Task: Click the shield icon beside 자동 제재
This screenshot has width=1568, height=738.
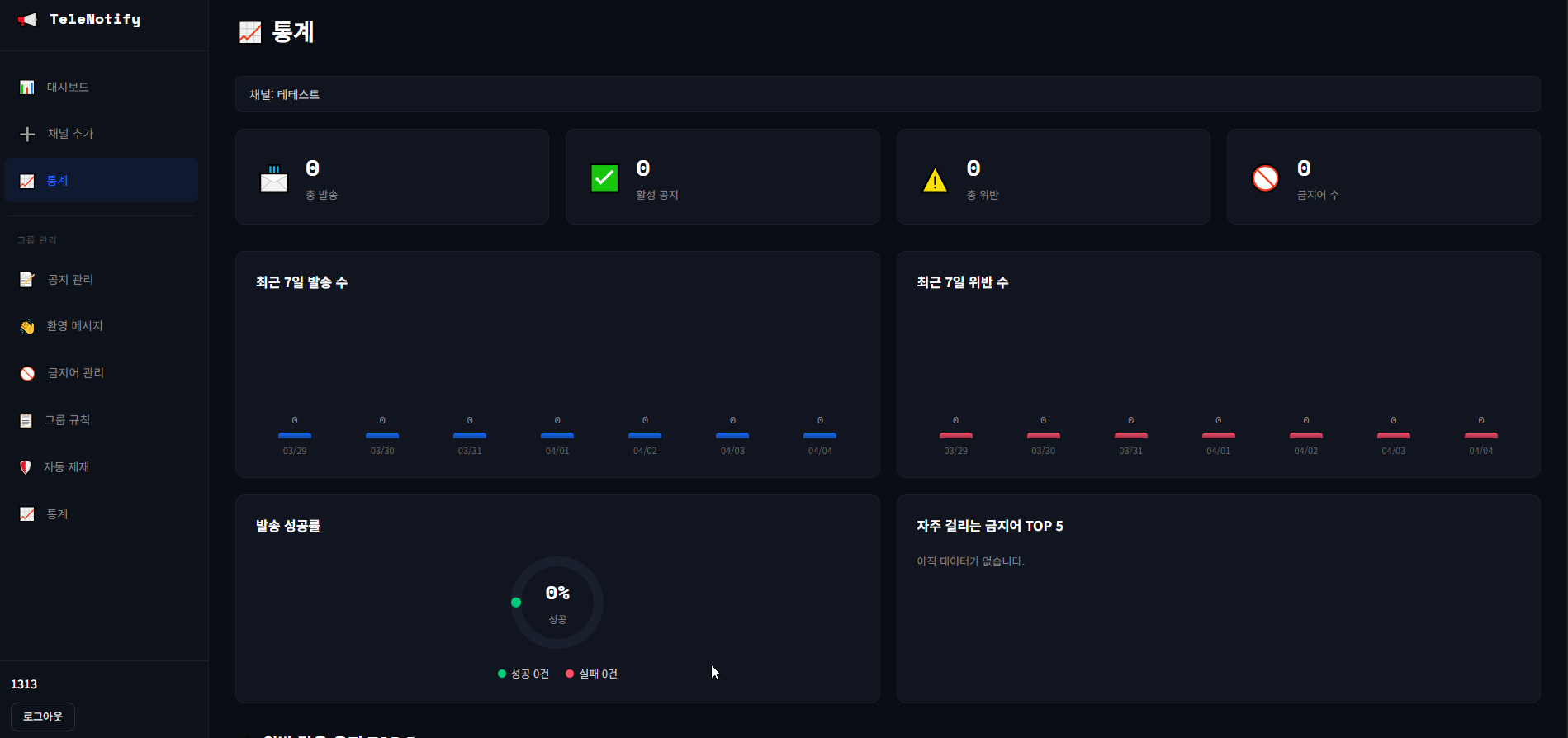Action: pos(26,467)
